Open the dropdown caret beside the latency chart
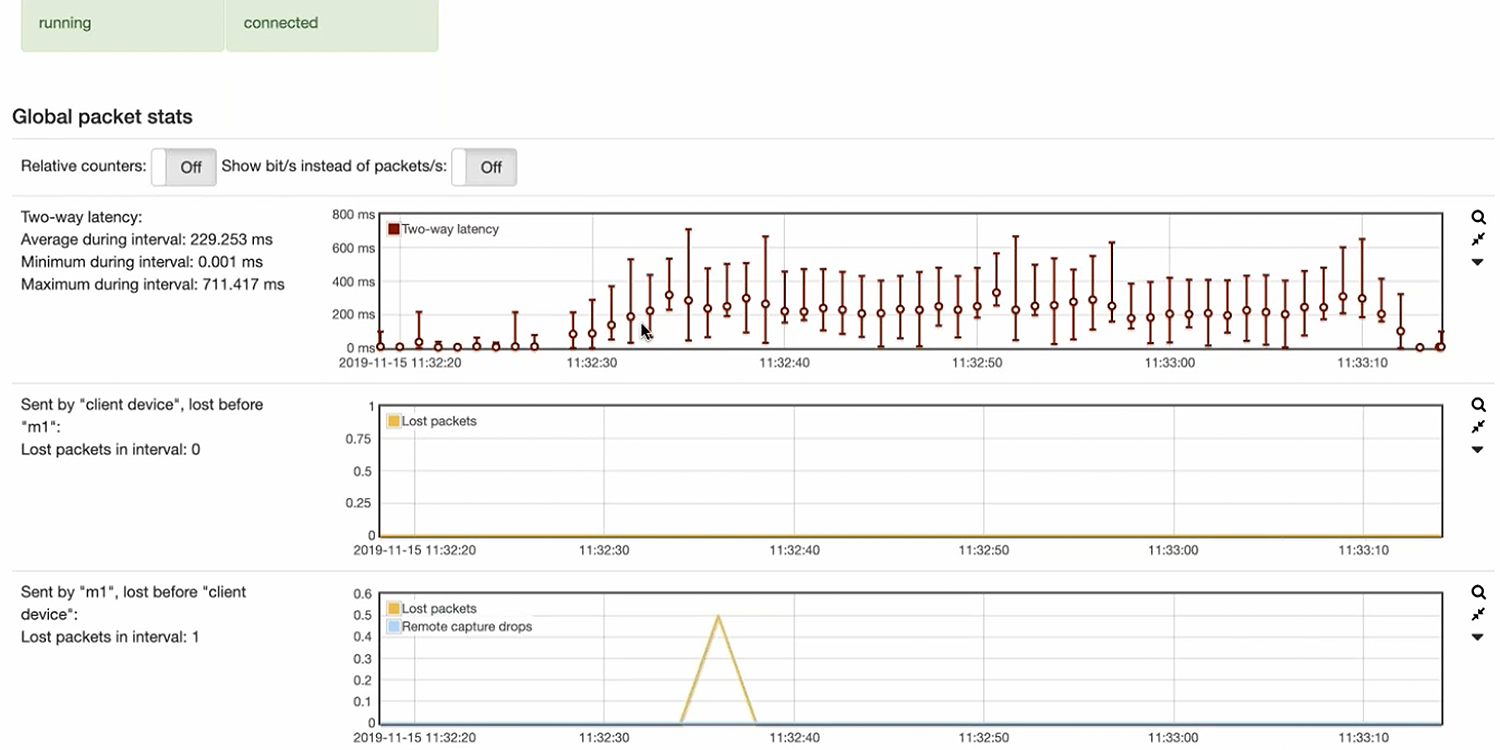 coord(1478,262)
